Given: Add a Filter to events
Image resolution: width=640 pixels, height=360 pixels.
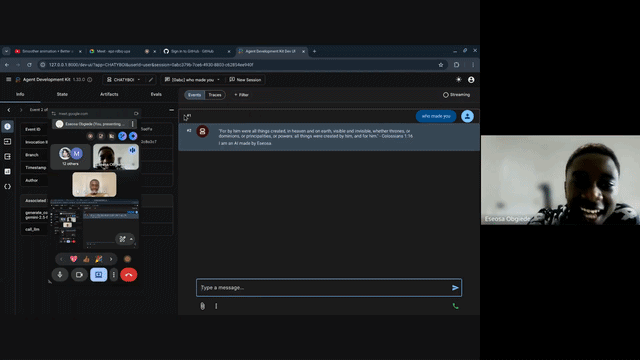Looking at the screenshot, I should click(x=241, y=95).
